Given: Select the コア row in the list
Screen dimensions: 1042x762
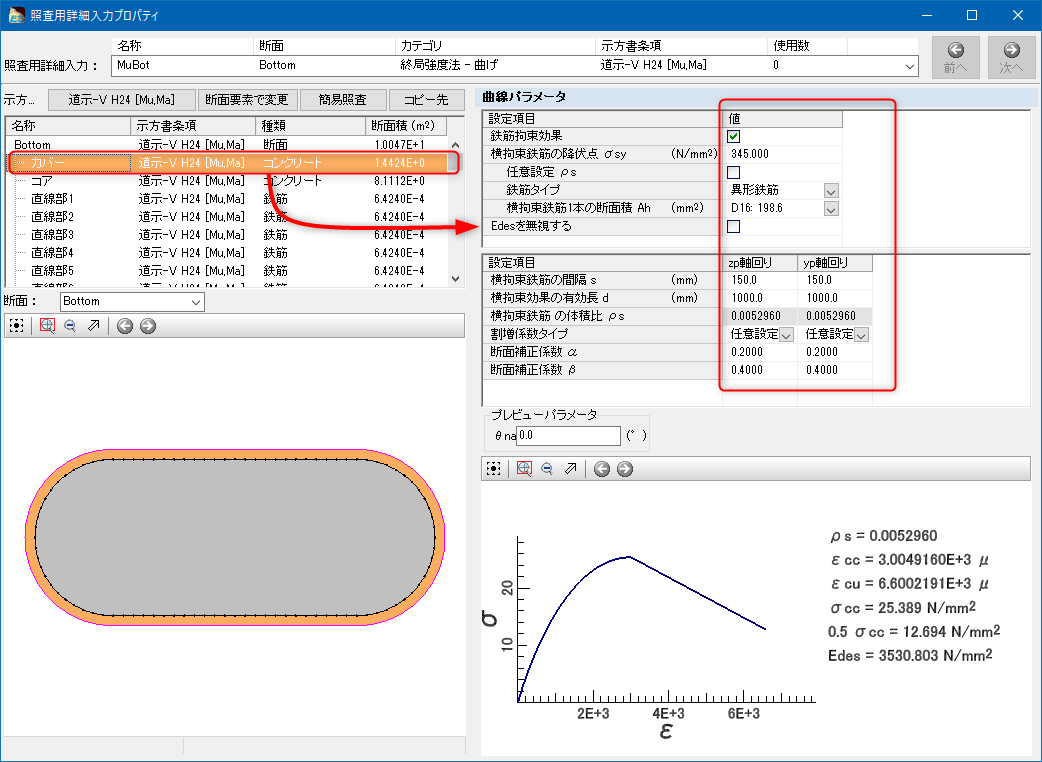Looking at the screenshot, I should click(42, 181).
